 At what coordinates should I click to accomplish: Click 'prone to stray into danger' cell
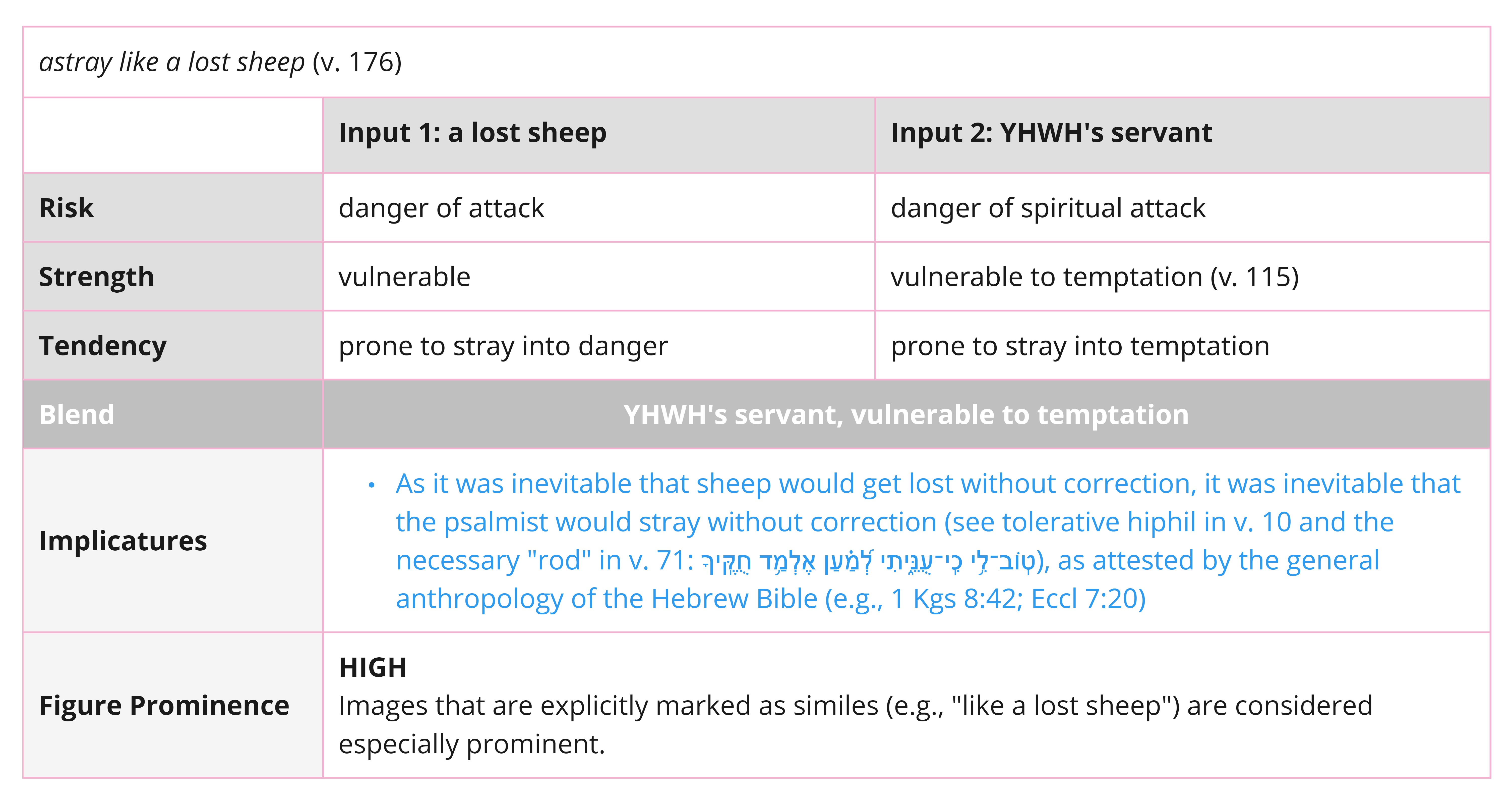tap(503, 346)
